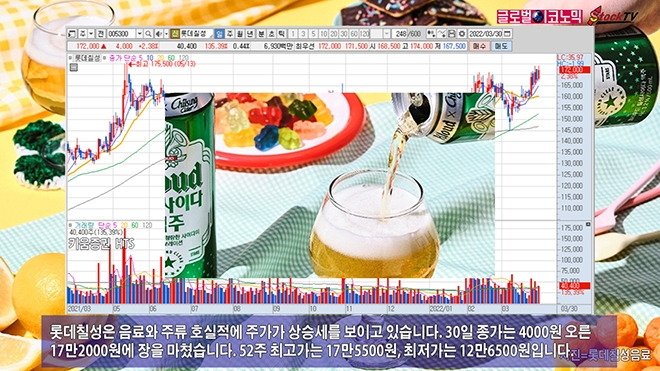Toggle daily (일) chart period
The width and height of the screenshot is (660, 371).
[219, 34]
